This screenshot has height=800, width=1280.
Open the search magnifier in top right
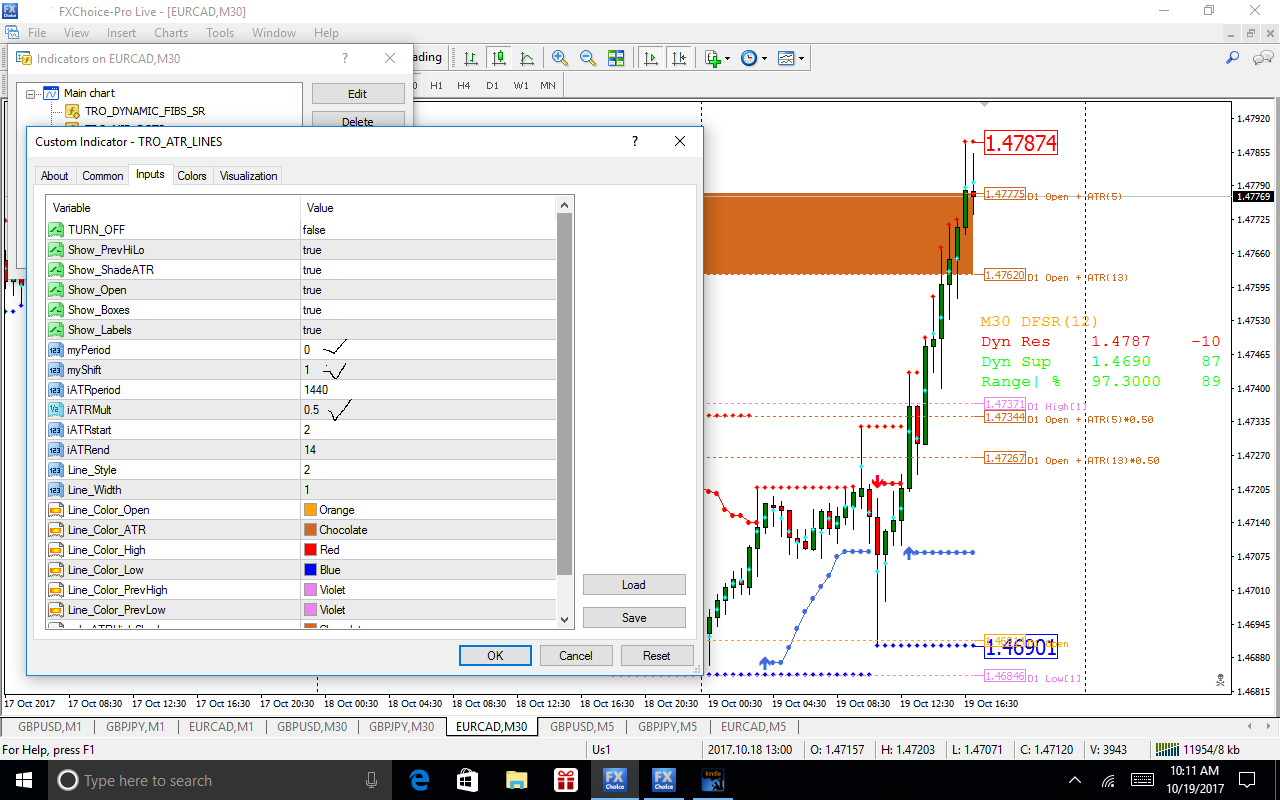pos(1233,58)
